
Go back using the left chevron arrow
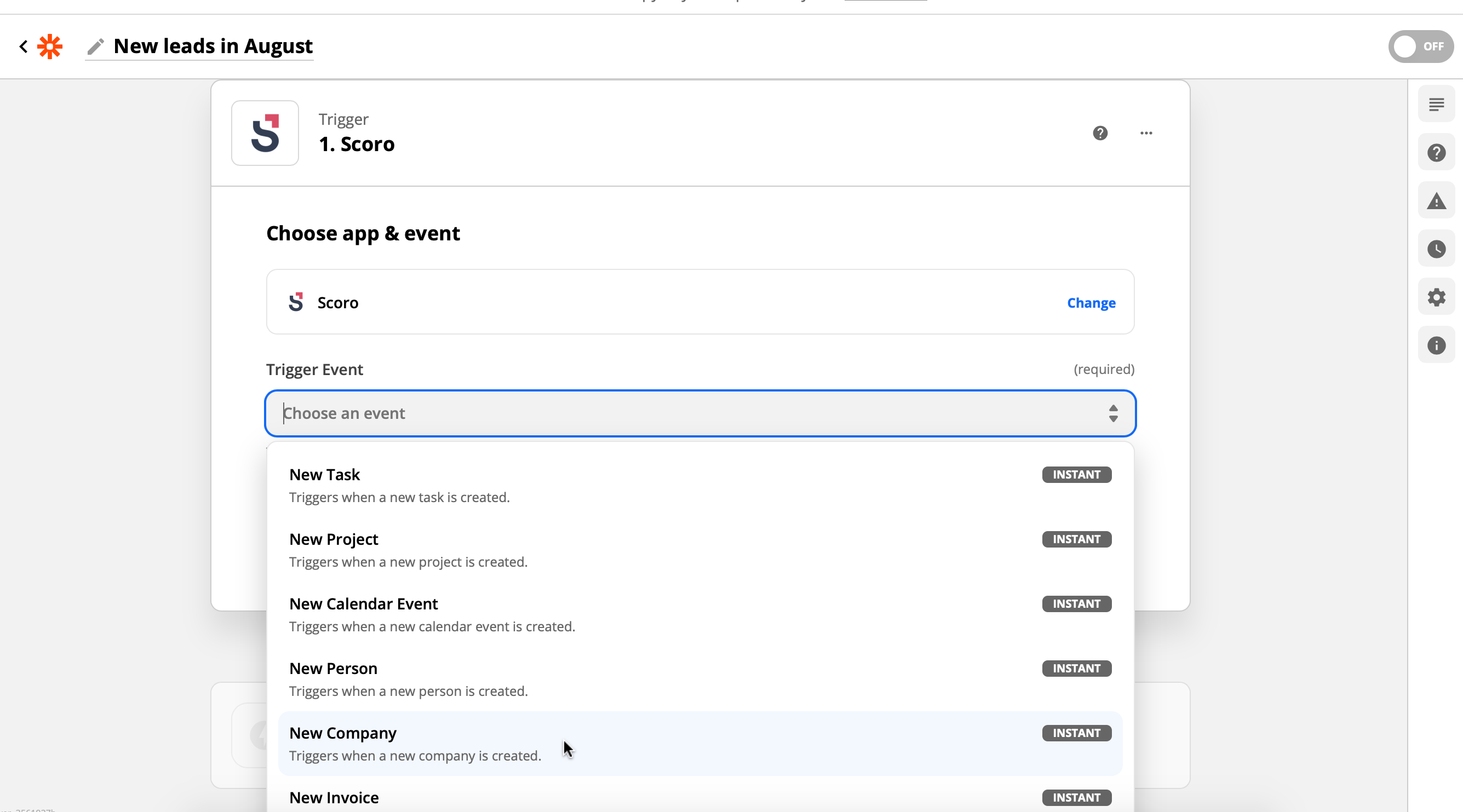(24, 46)
